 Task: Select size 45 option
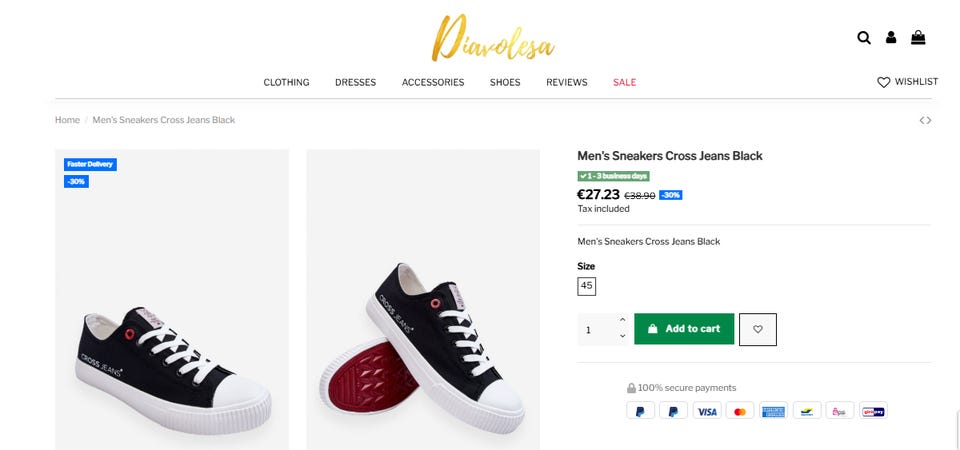(587, 286)
